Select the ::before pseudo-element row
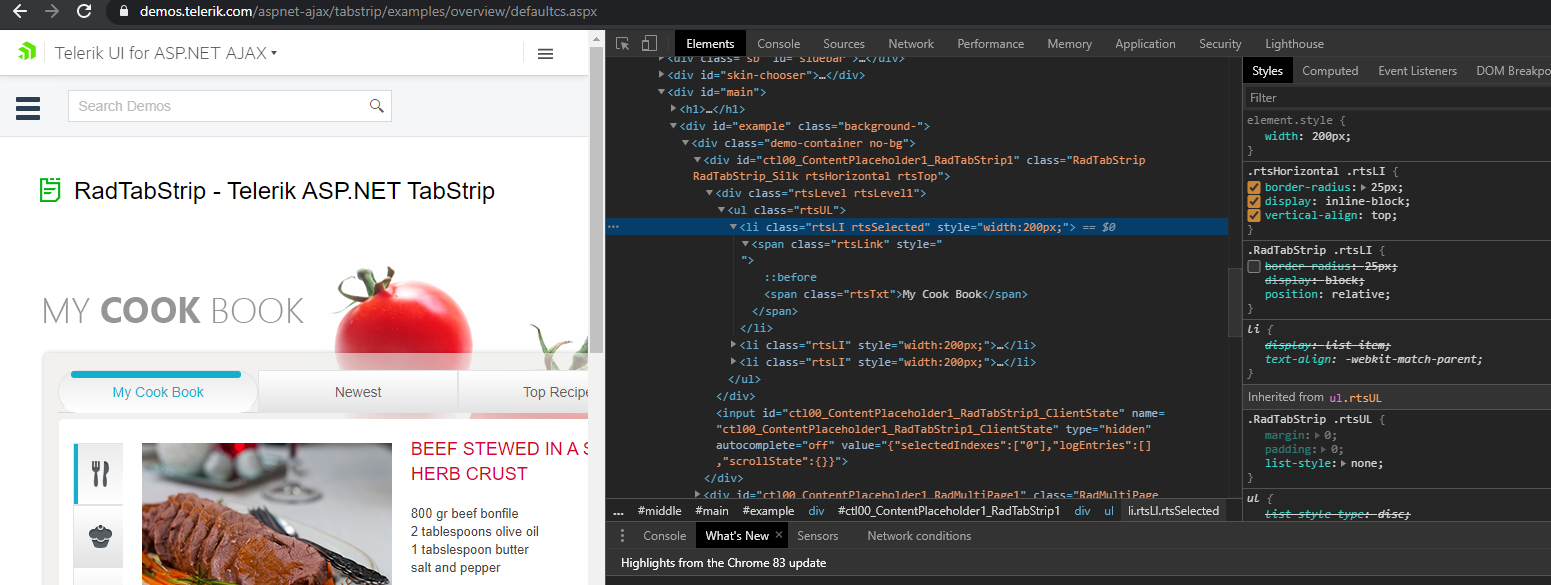Image resolution: width=1551 pixels, height=585 pixels. pos(790,278)
